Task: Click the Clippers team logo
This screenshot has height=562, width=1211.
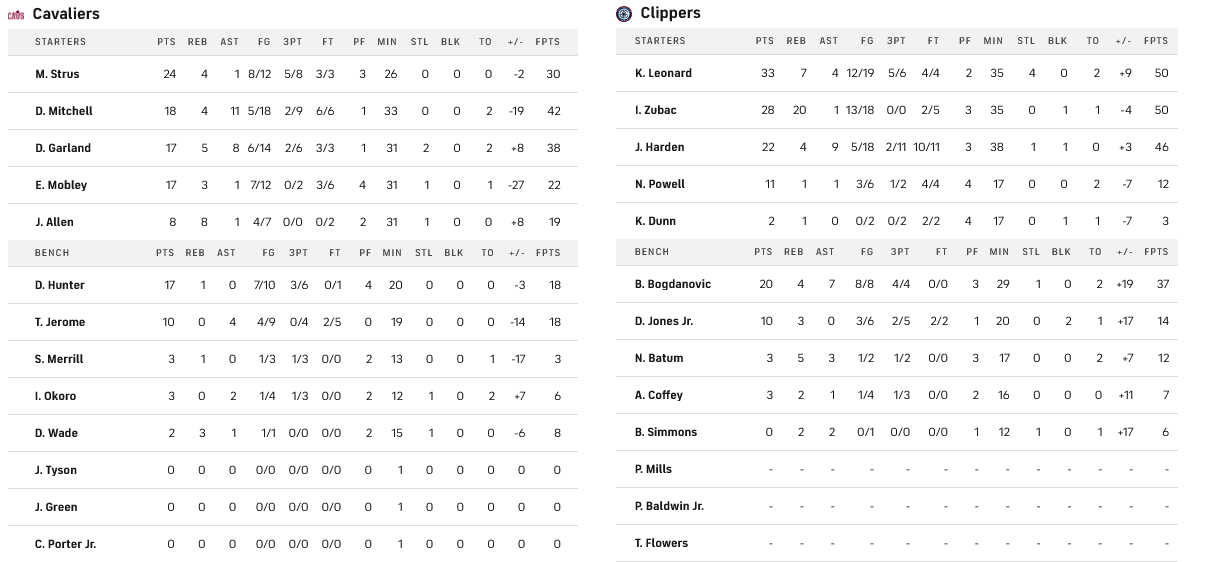Action: pyautogui.click(x=624, y=14)
